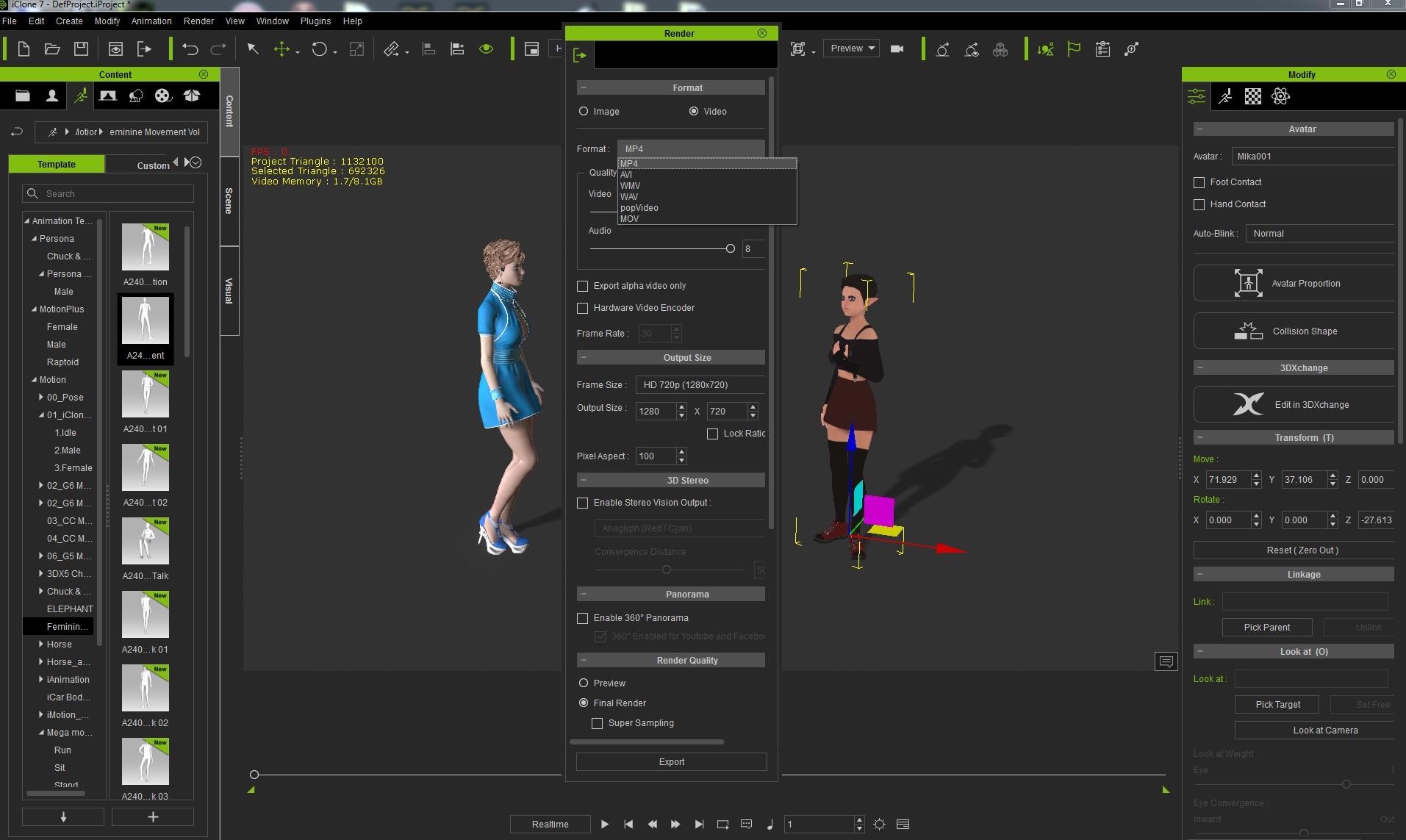Choose MOV from the format list

707,219
